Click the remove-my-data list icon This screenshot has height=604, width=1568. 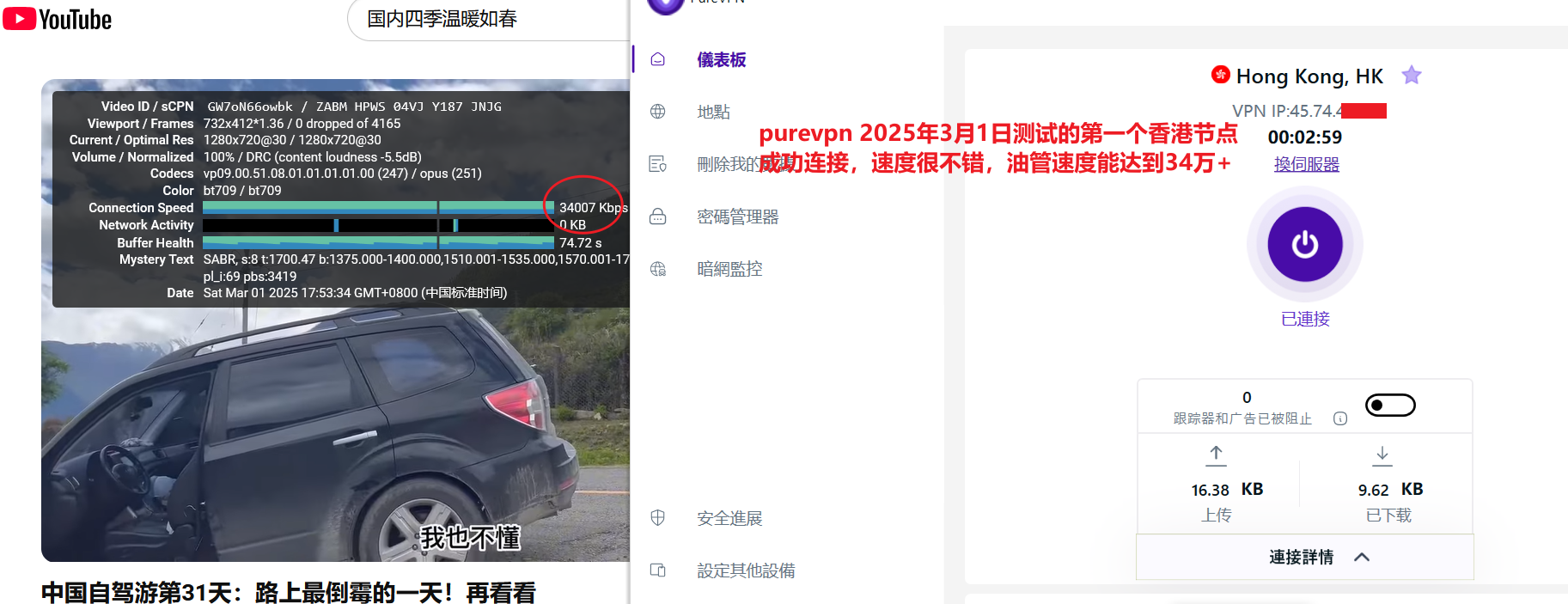[658, 164]
